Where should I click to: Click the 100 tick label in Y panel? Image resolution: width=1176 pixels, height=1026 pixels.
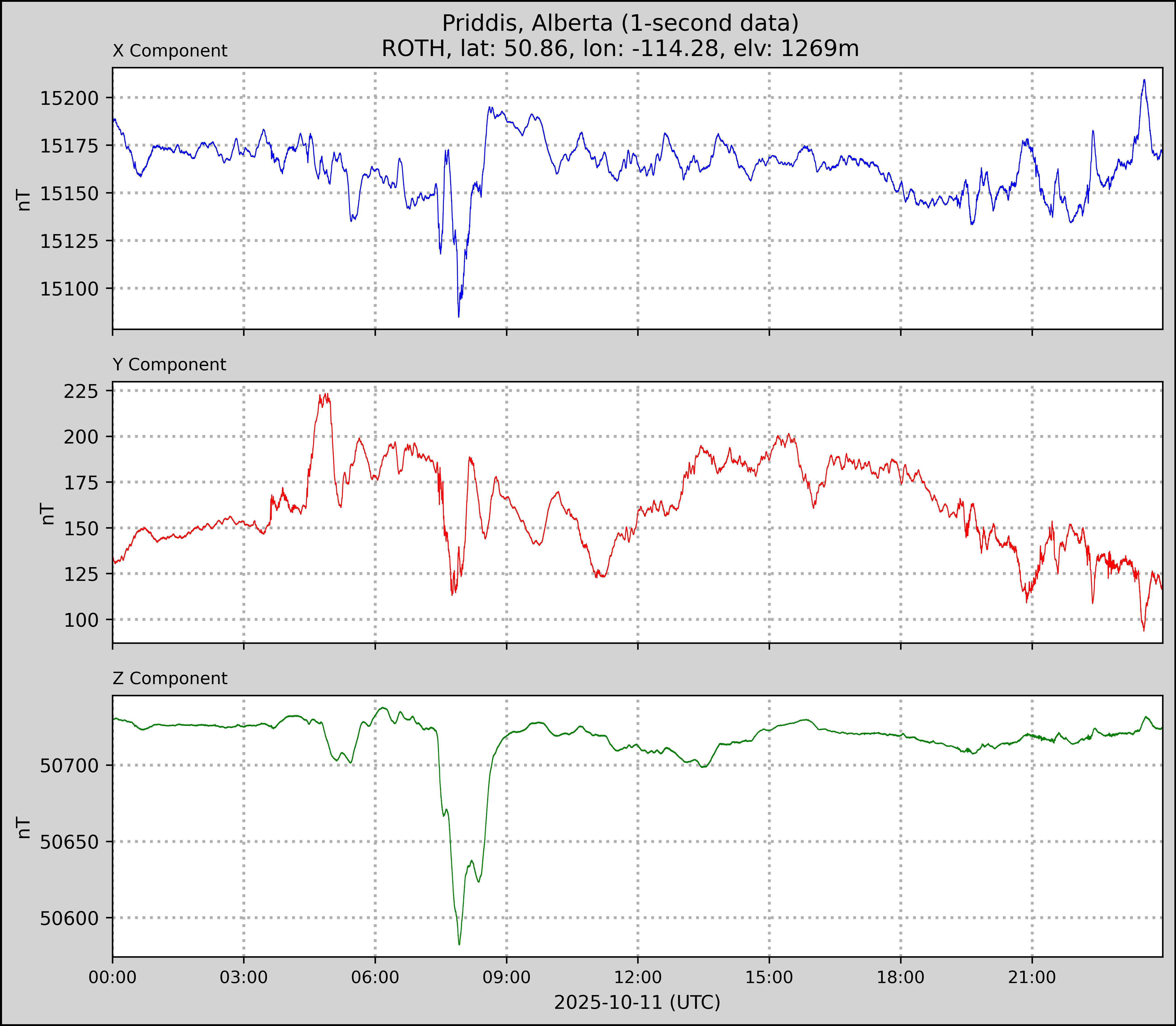[x=81, y=620]
